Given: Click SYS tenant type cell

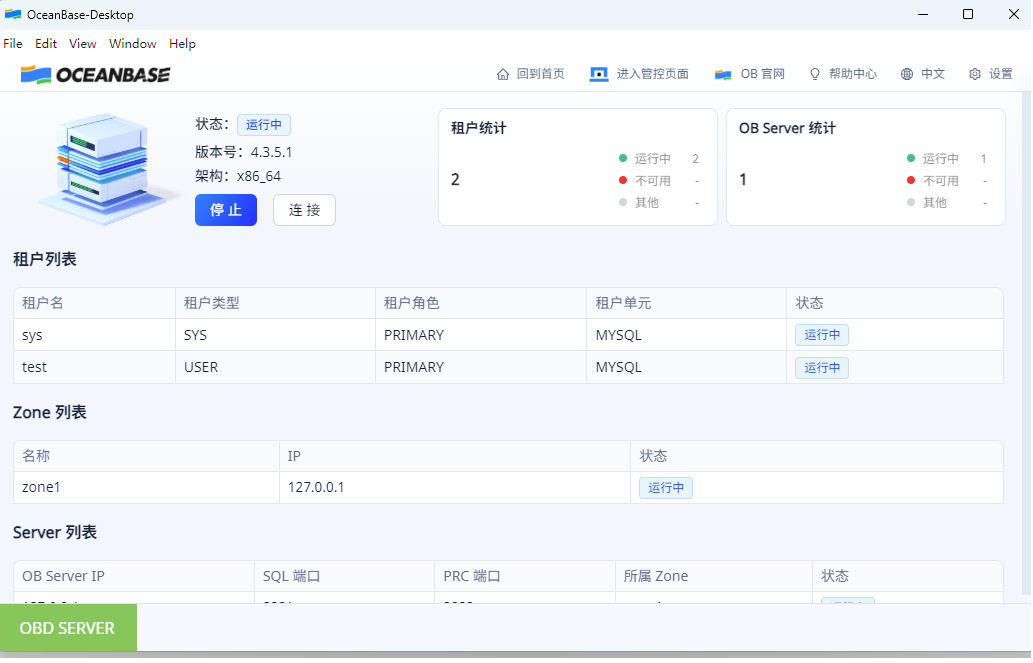Looking at the screenshot, I should (x=275, y=335).
